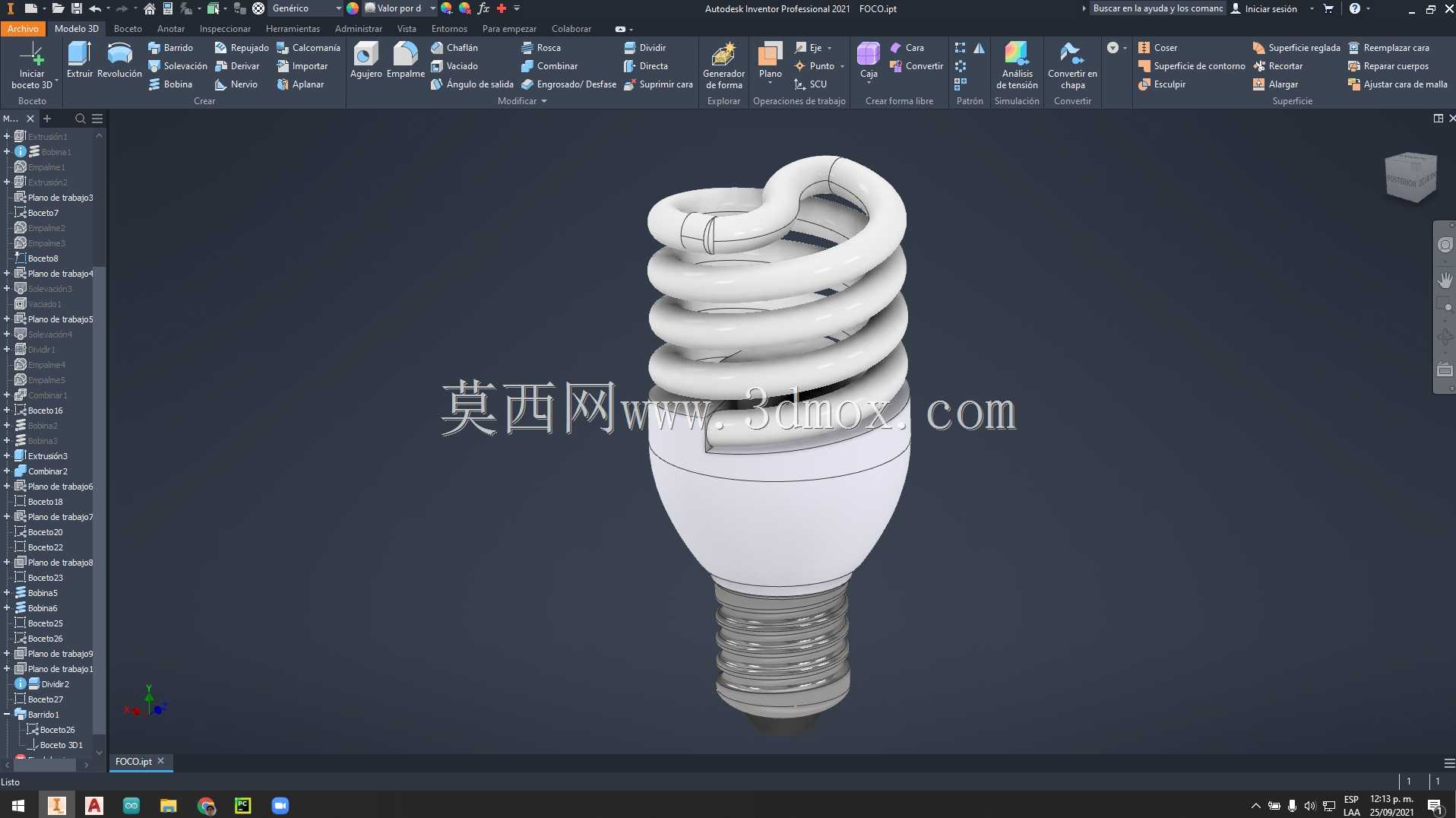The width and height of the screenshot is (1456, 818).
Task: Click the ViewCube orientation cube
Action: (1411, 177)
